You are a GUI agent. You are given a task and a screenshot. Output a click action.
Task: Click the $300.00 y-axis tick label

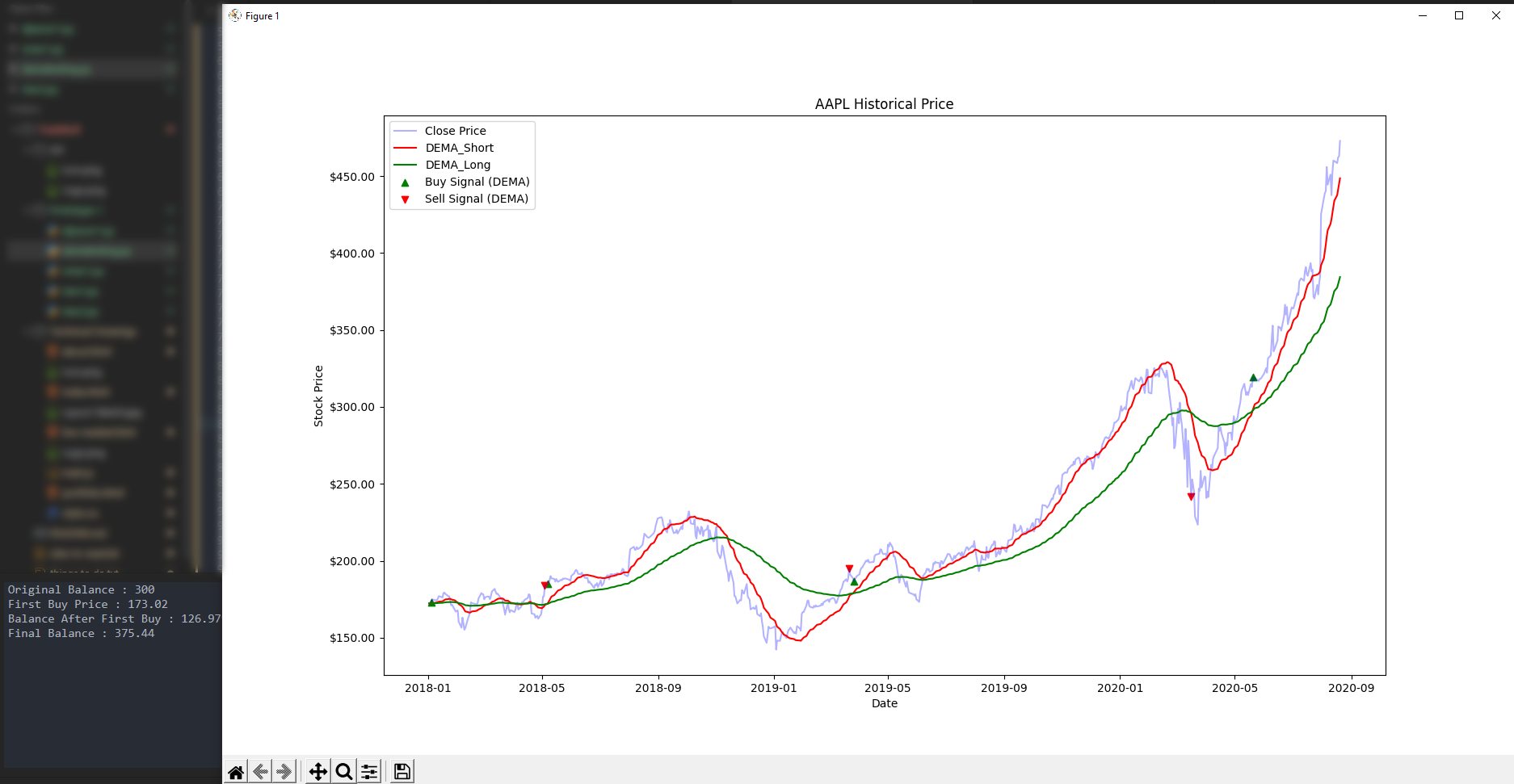(x=352, y=407)
